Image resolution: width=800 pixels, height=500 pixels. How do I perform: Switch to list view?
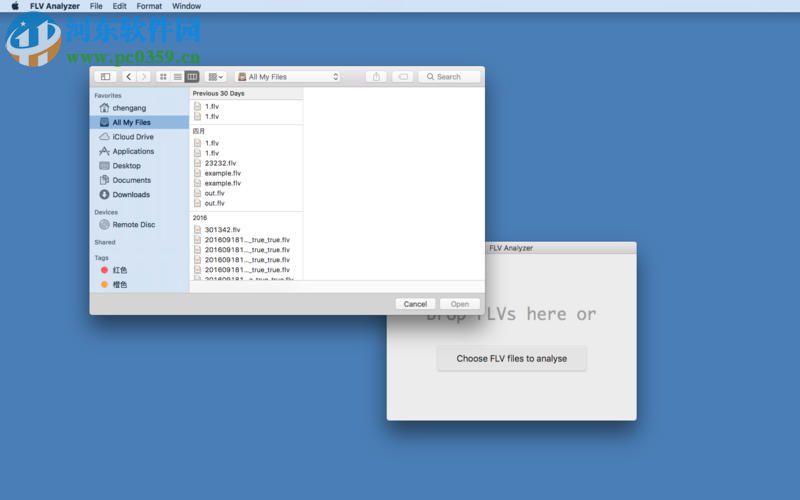tap(178, 77)
